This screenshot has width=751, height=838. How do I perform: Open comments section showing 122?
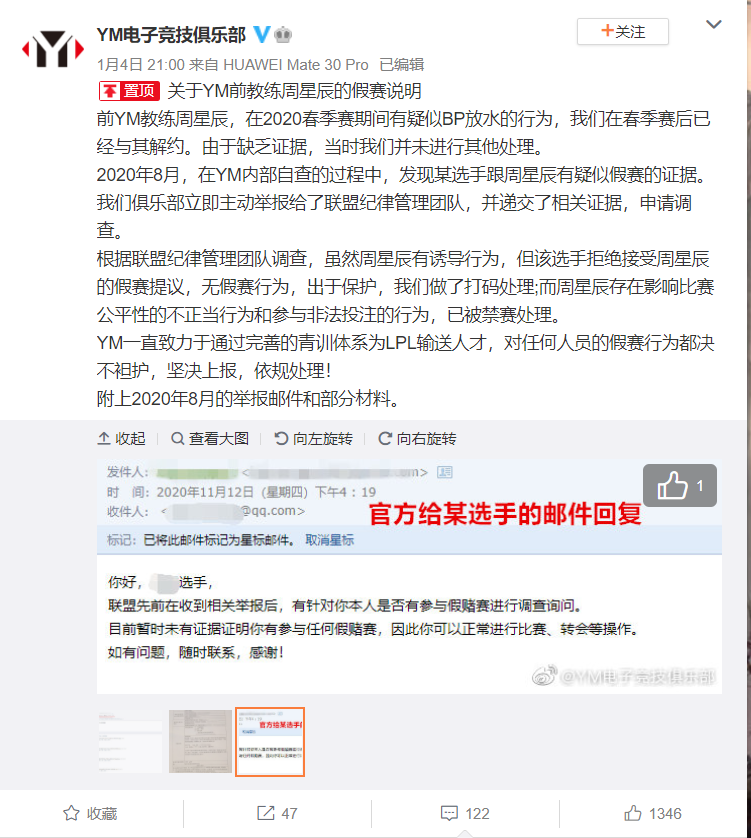coord(465,813)
